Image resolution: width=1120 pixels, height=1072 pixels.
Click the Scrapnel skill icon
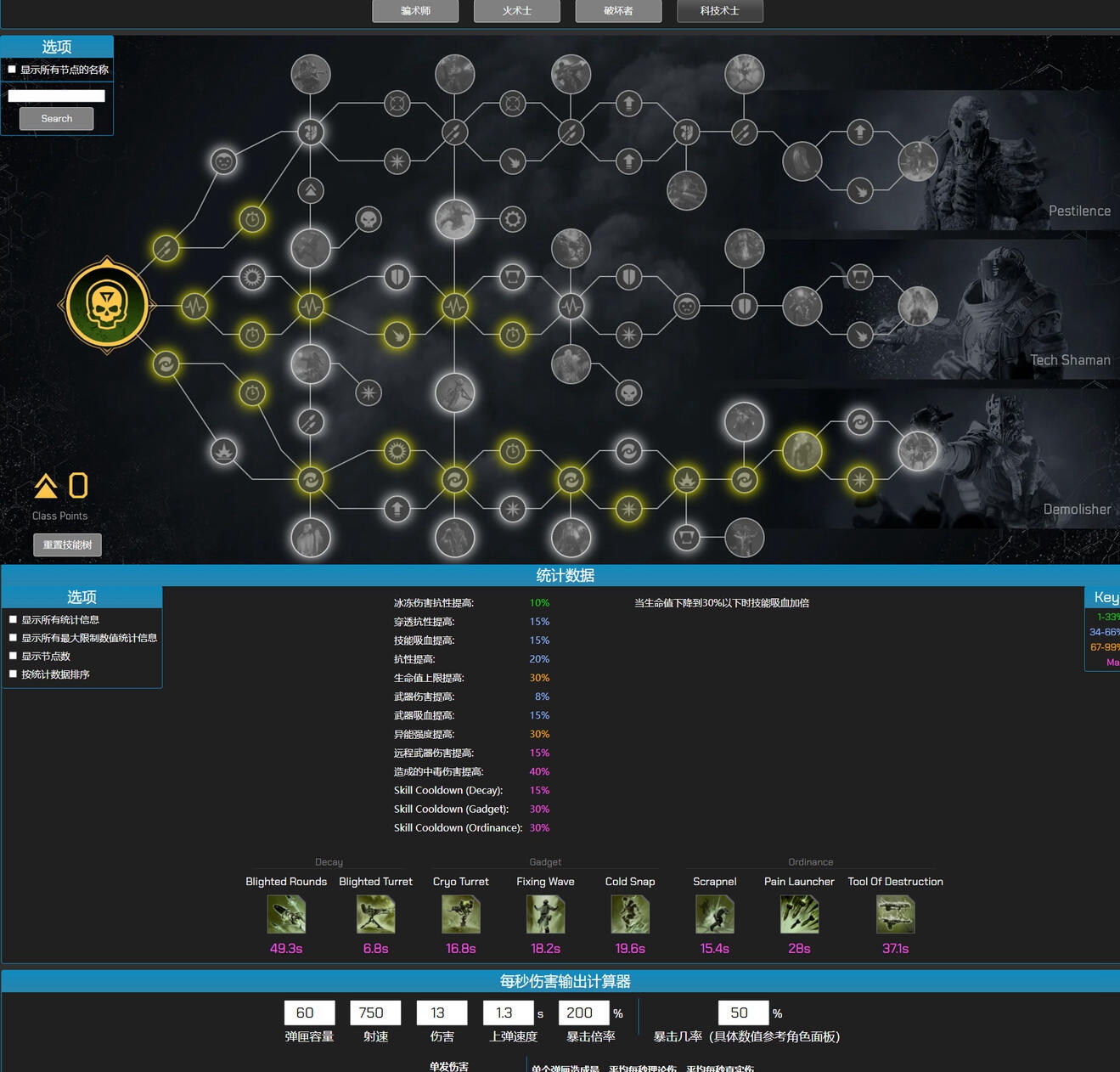point(714,915)
